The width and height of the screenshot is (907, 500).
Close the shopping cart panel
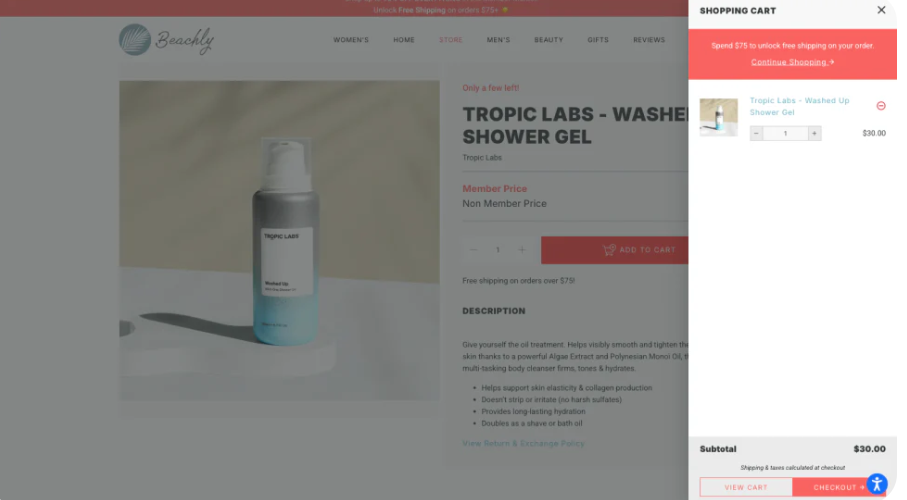click(x=881, y=10)
